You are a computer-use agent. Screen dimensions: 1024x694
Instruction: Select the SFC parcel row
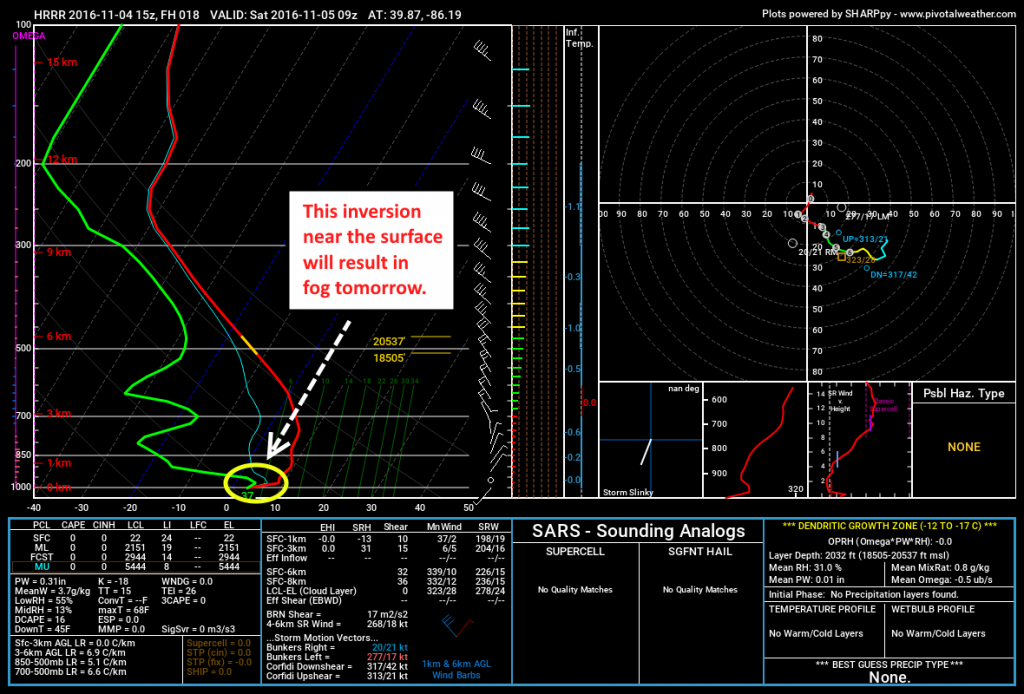coord(136,538)
